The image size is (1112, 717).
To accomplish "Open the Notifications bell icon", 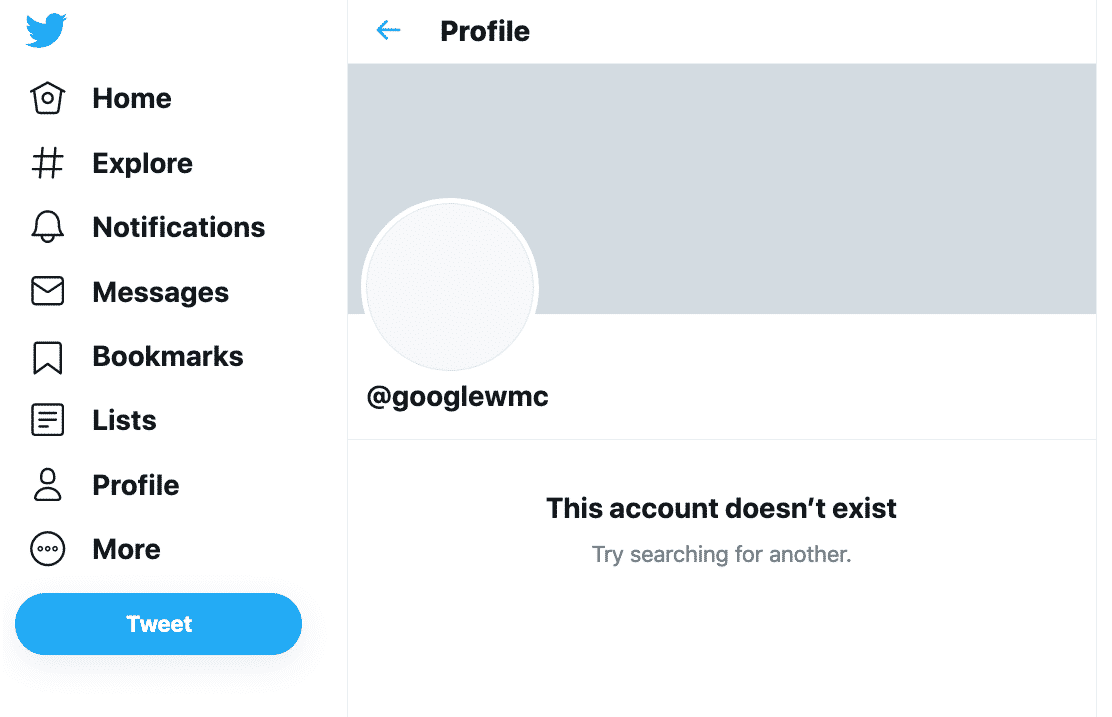I will pyautogui.click(x=48, y=227).
